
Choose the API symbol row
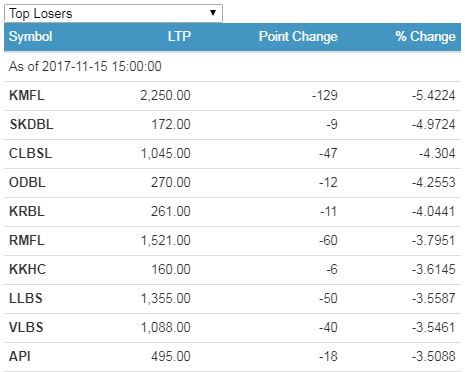pos(233,356)
